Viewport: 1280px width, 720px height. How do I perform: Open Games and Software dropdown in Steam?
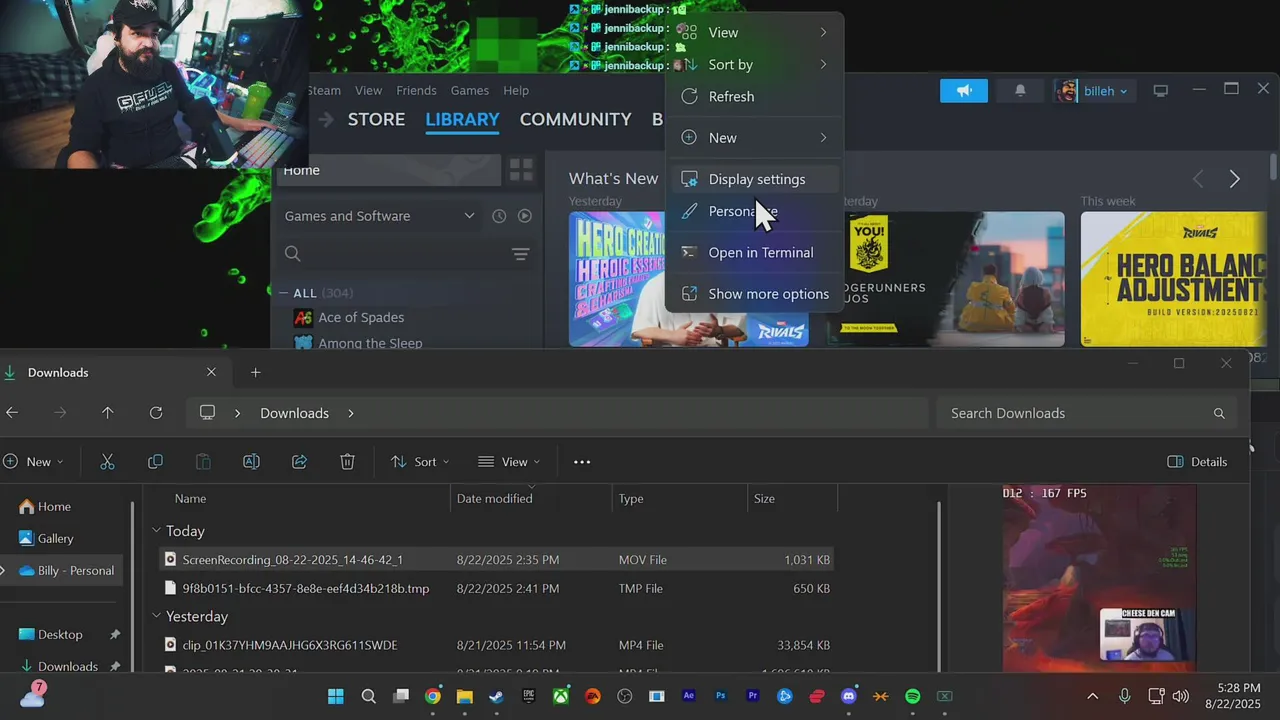point(379,216)
